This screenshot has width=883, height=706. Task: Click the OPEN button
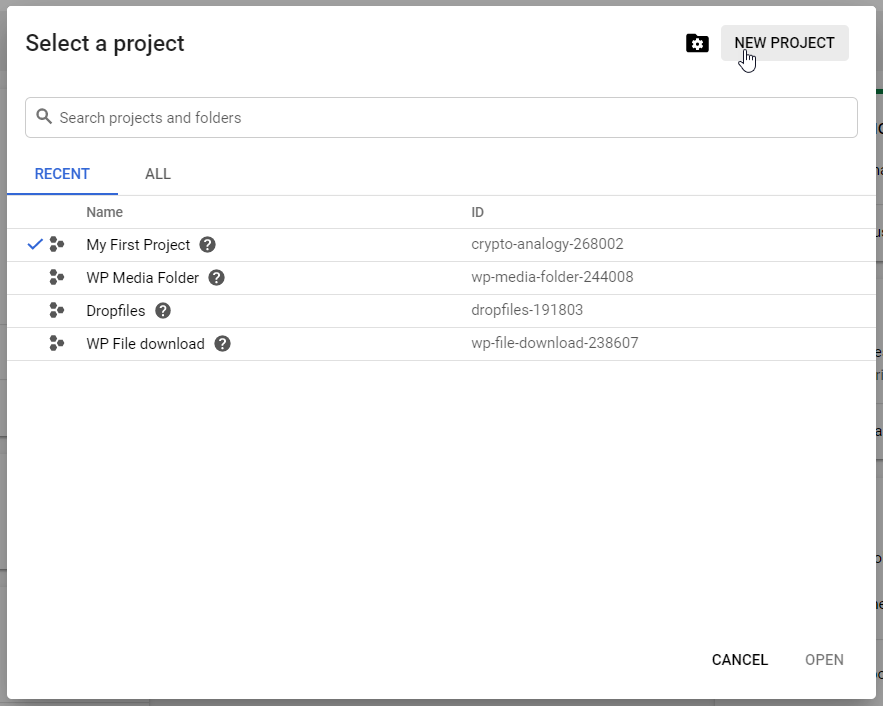click(x=824, y=660)
